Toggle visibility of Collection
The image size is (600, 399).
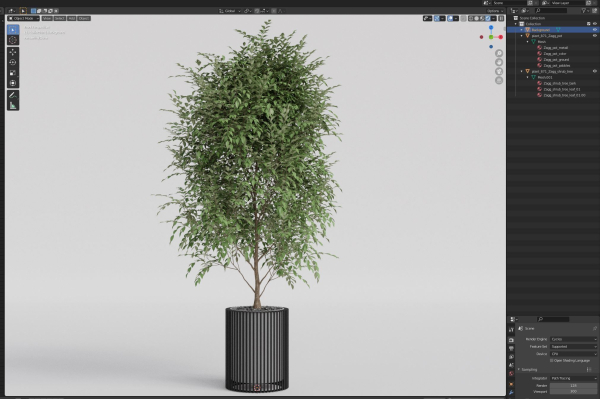tap(595, 24)
